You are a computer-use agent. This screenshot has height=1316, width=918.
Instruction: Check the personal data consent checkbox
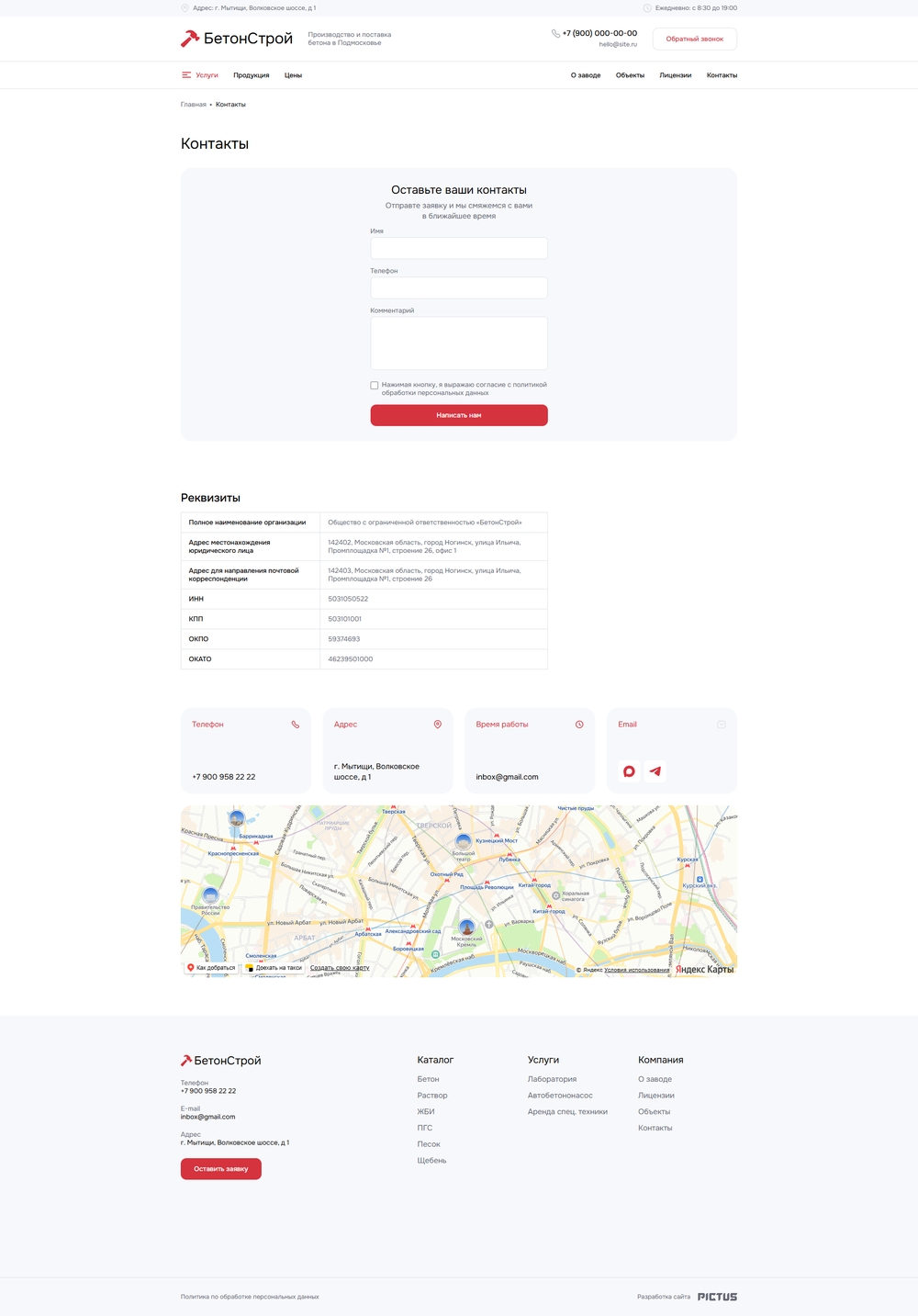tap(375, 386)
